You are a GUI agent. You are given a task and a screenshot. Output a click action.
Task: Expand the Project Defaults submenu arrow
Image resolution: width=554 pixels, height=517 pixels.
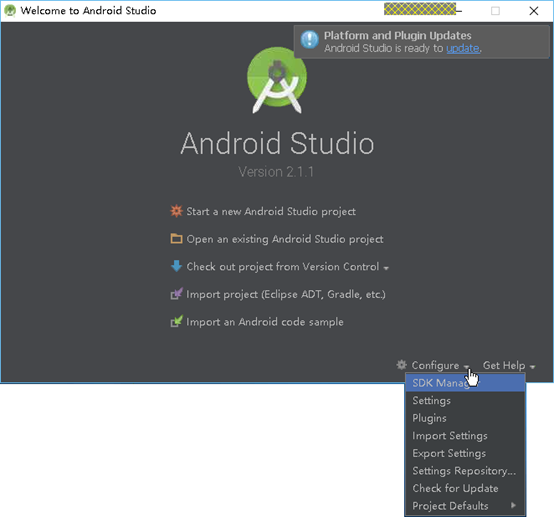click(513, 505)
